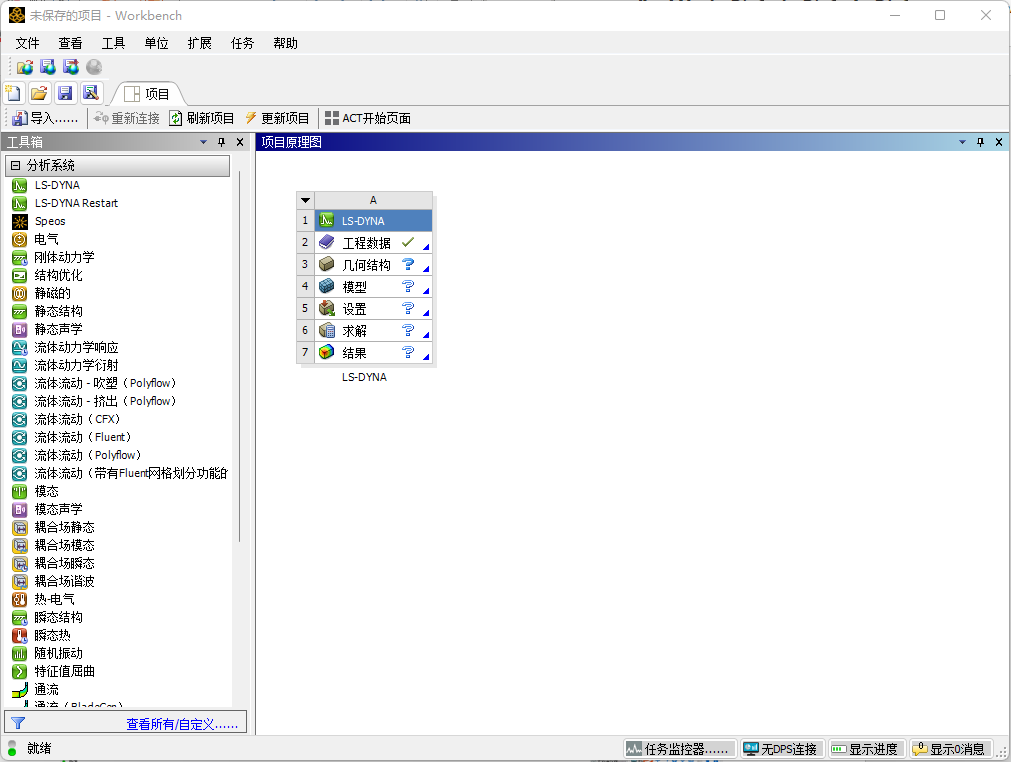Select the 工程数据 cell in system A
The height and width of the screenshot is (762, 1011).
coord(373,243)
